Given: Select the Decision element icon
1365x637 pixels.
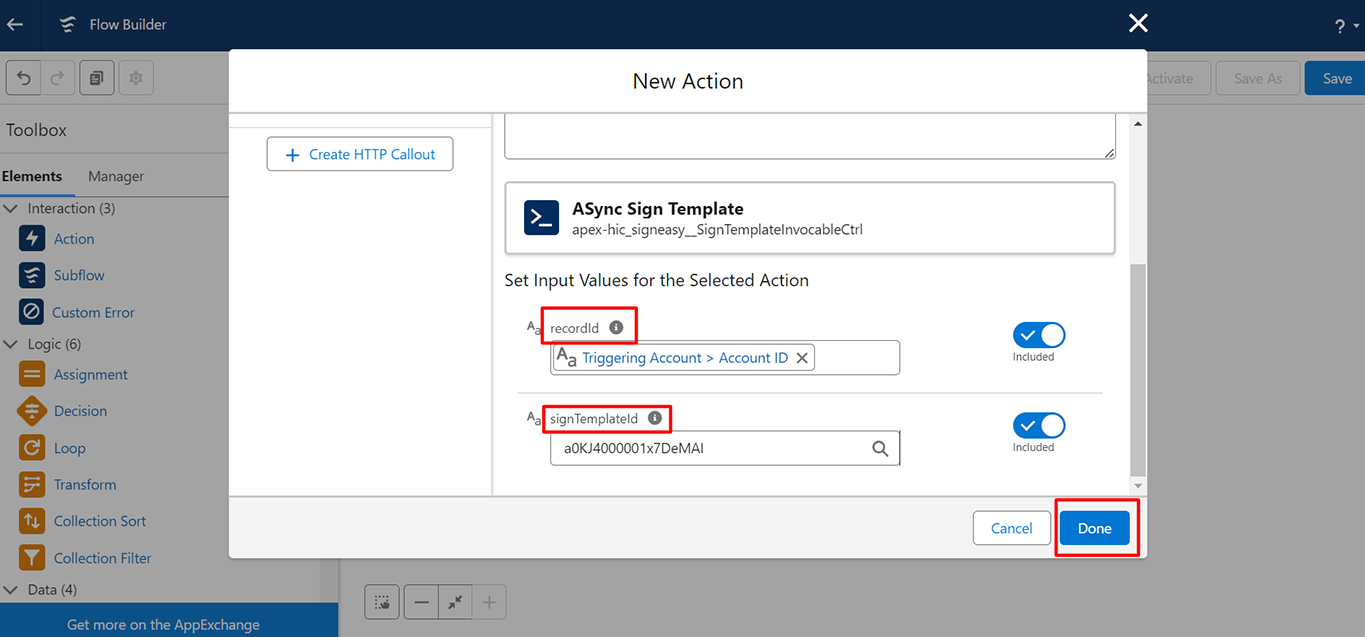Looking at the screenshot, I should [x=32, y=411].
